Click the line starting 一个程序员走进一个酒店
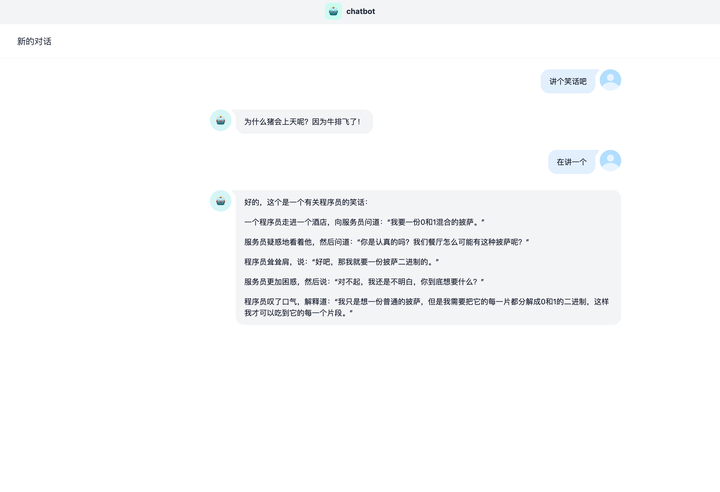This screenshot has width=720, height=492. coord(364,222)
